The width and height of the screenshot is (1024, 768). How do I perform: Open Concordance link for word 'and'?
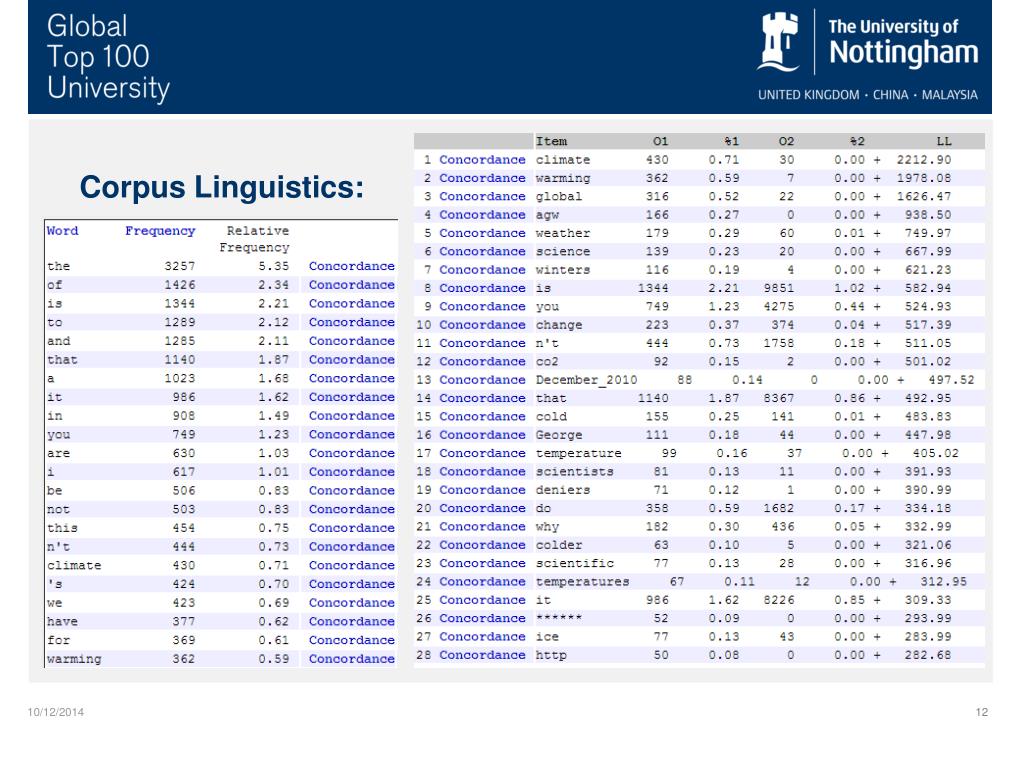(351, 341)
